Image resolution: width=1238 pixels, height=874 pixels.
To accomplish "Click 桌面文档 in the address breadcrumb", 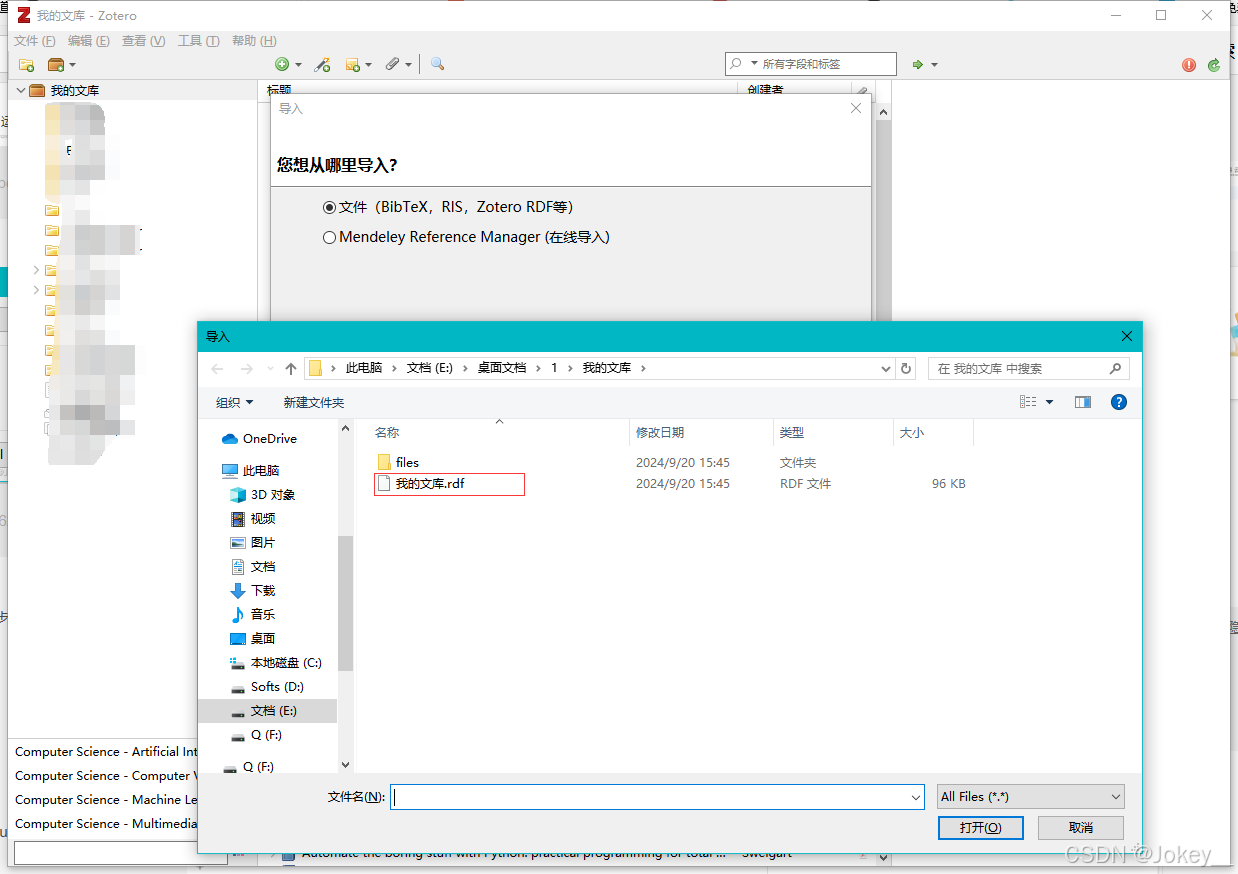I will tap(501, 368).
